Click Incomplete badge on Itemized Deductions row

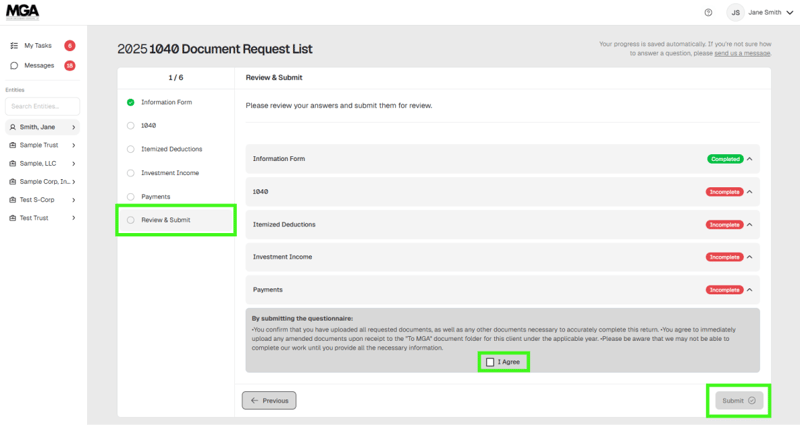[724, 224]
